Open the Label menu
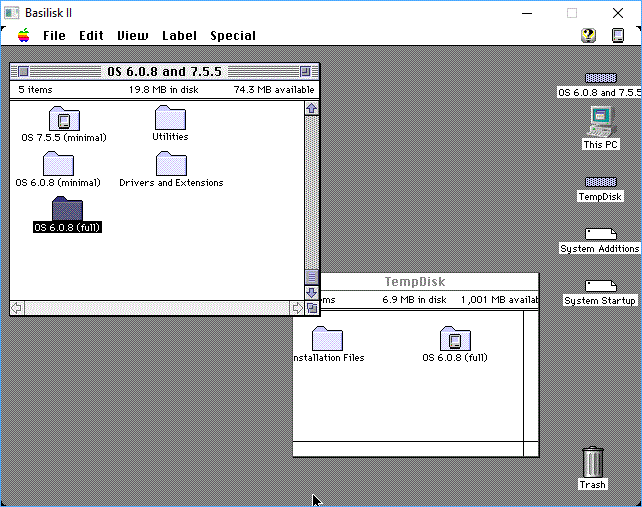Image resolution: width=642 pixels, height=507 pixels. [179, 36]
